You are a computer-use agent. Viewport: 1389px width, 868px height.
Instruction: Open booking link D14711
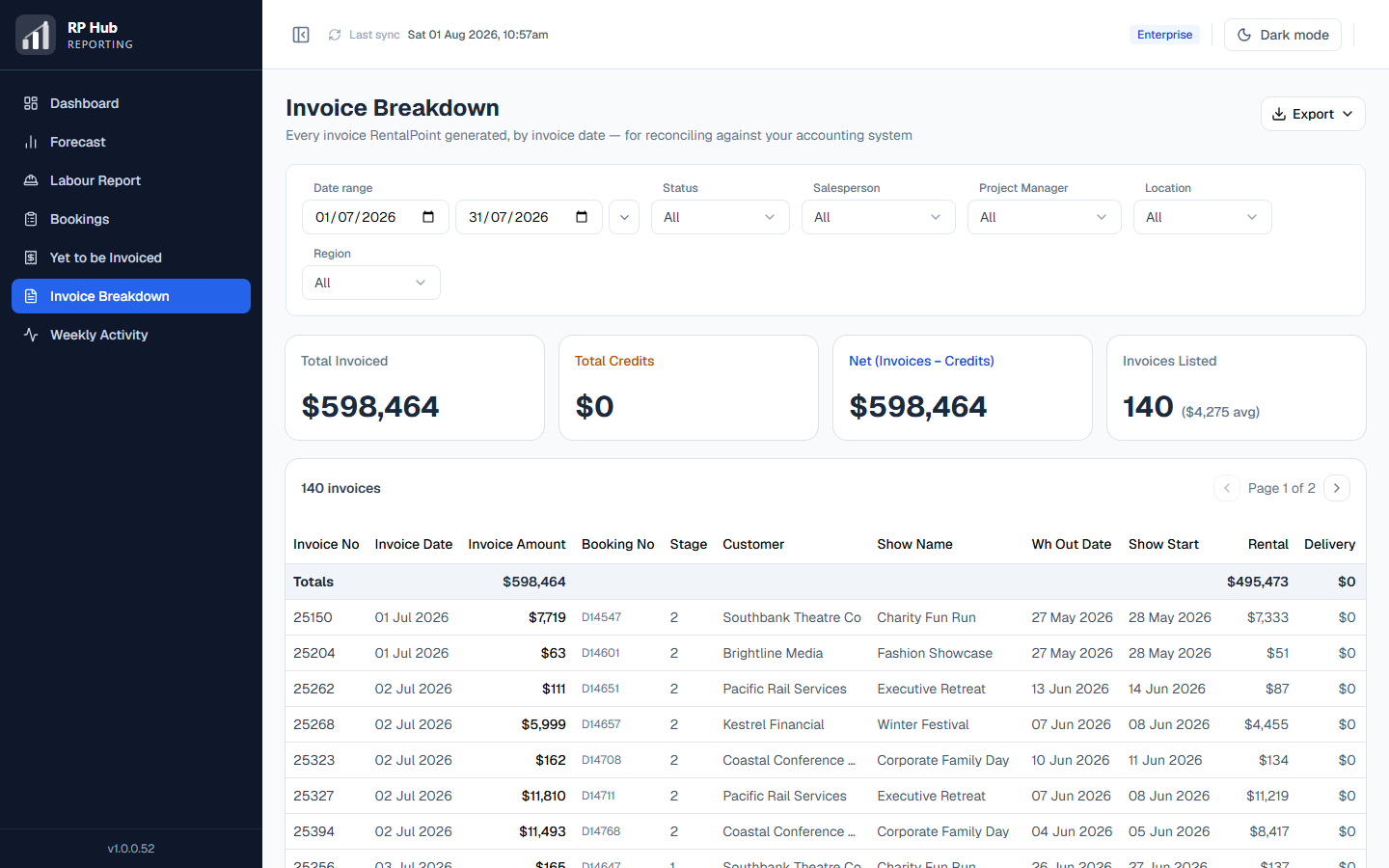point(599,796)
